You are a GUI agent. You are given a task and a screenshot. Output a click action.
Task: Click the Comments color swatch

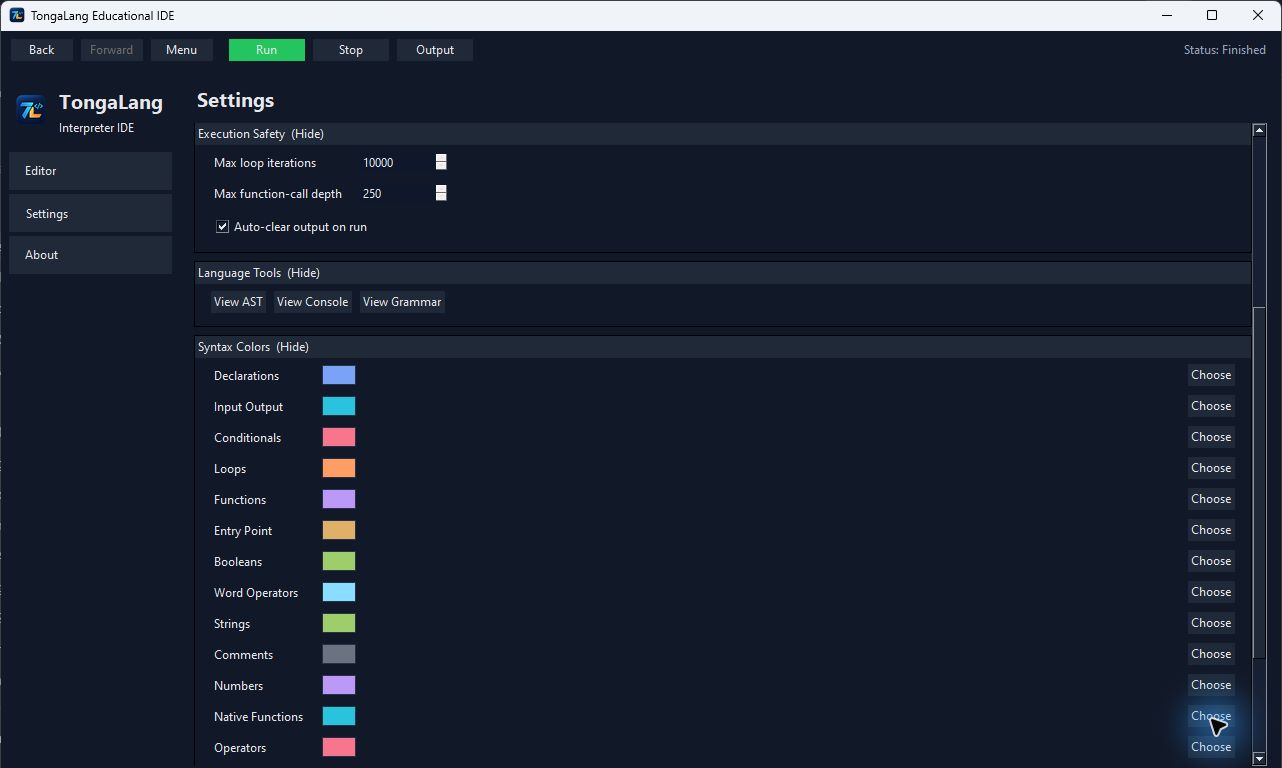[339, 654]
